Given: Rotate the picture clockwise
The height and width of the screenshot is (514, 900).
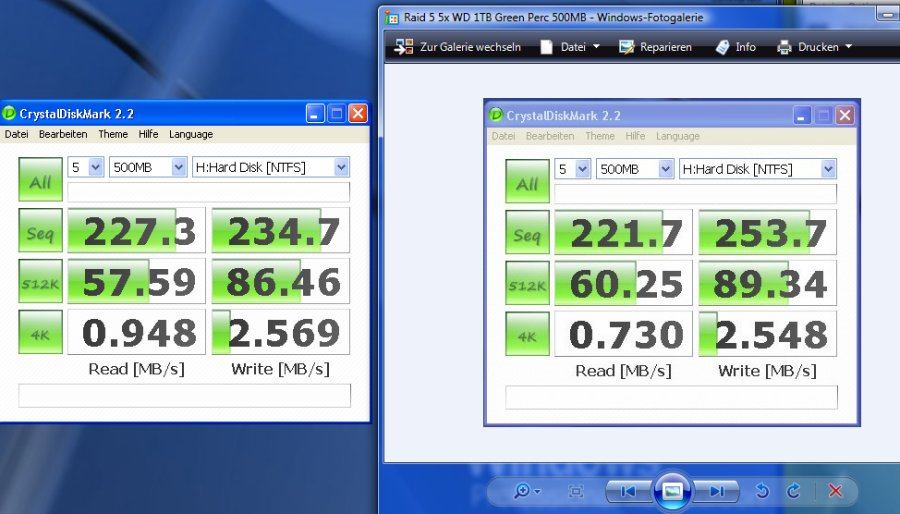Looking at the screenshot, I should 793,491.
